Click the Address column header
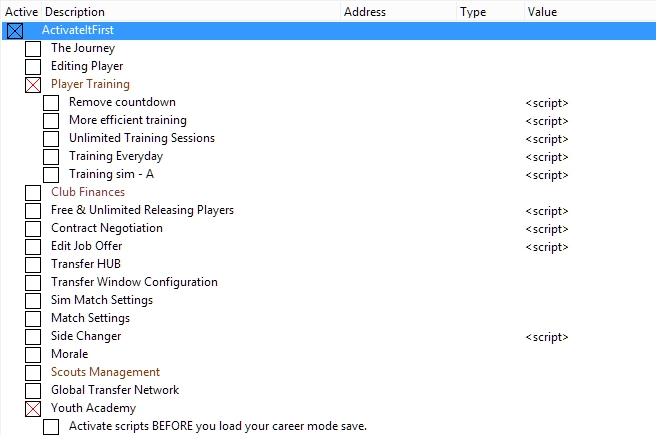 (x=365, y=12)
